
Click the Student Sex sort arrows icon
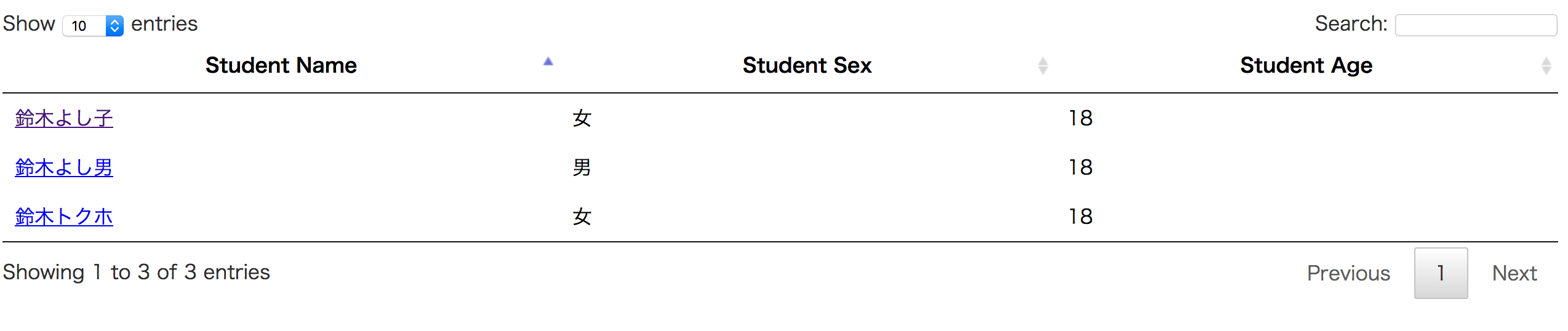1042,66
